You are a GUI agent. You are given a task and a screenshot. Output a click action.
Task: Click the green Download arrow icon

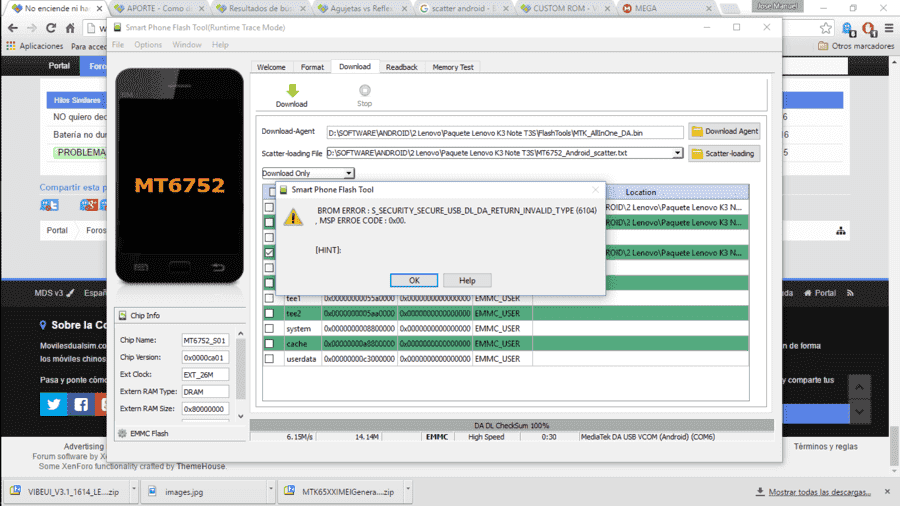292,91
